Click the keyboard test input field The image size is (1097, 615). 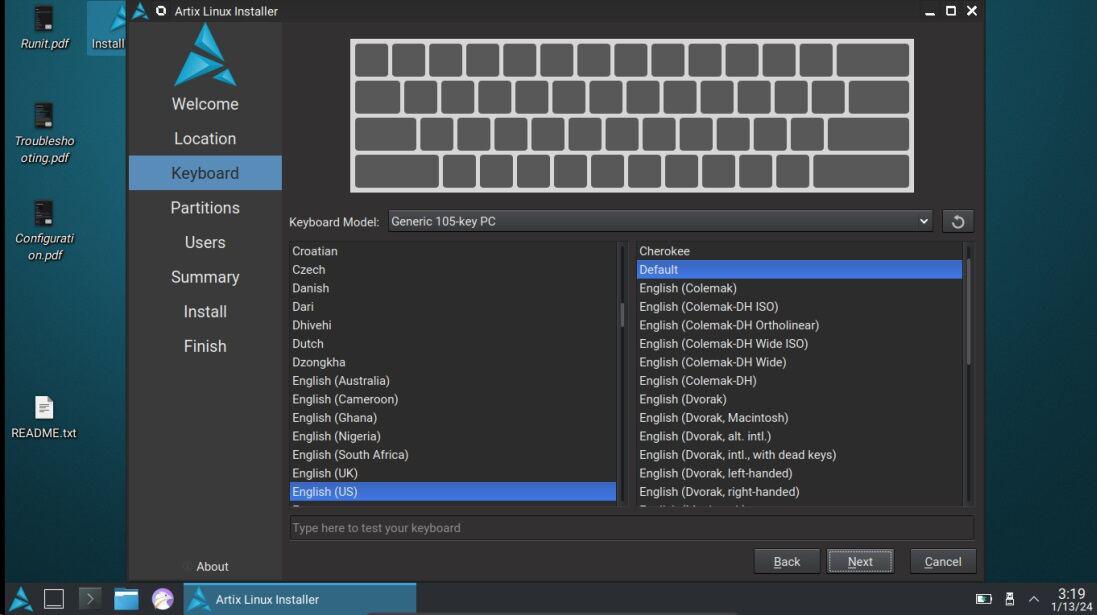pyautogui.click(x=631, y=528)
